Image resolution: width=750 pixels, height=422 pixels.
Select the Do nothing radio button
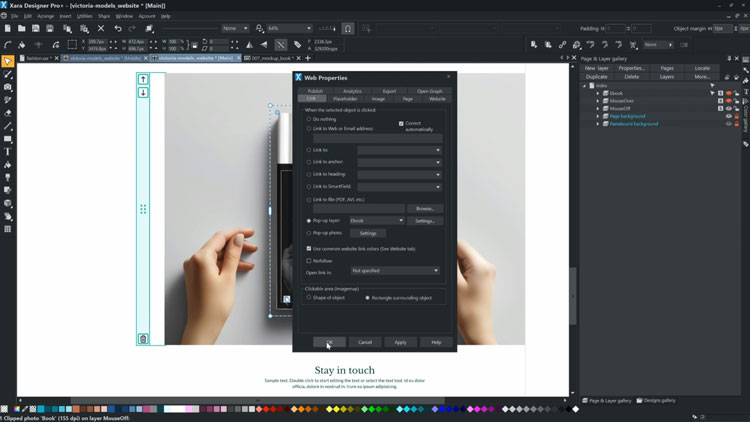click(x=309, y=119)
